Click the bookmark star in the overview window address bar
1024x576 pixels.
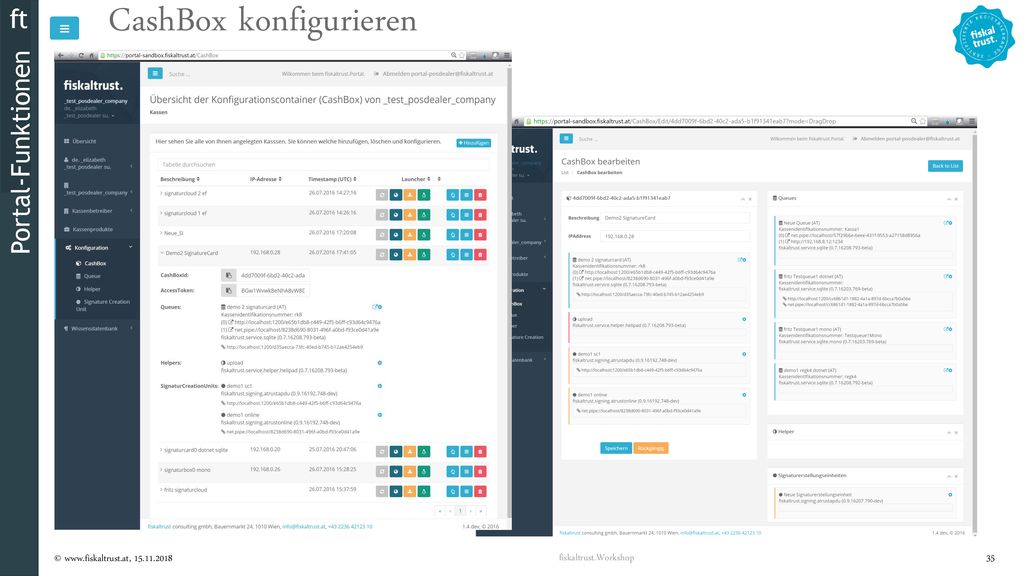(x=462, y=56)
